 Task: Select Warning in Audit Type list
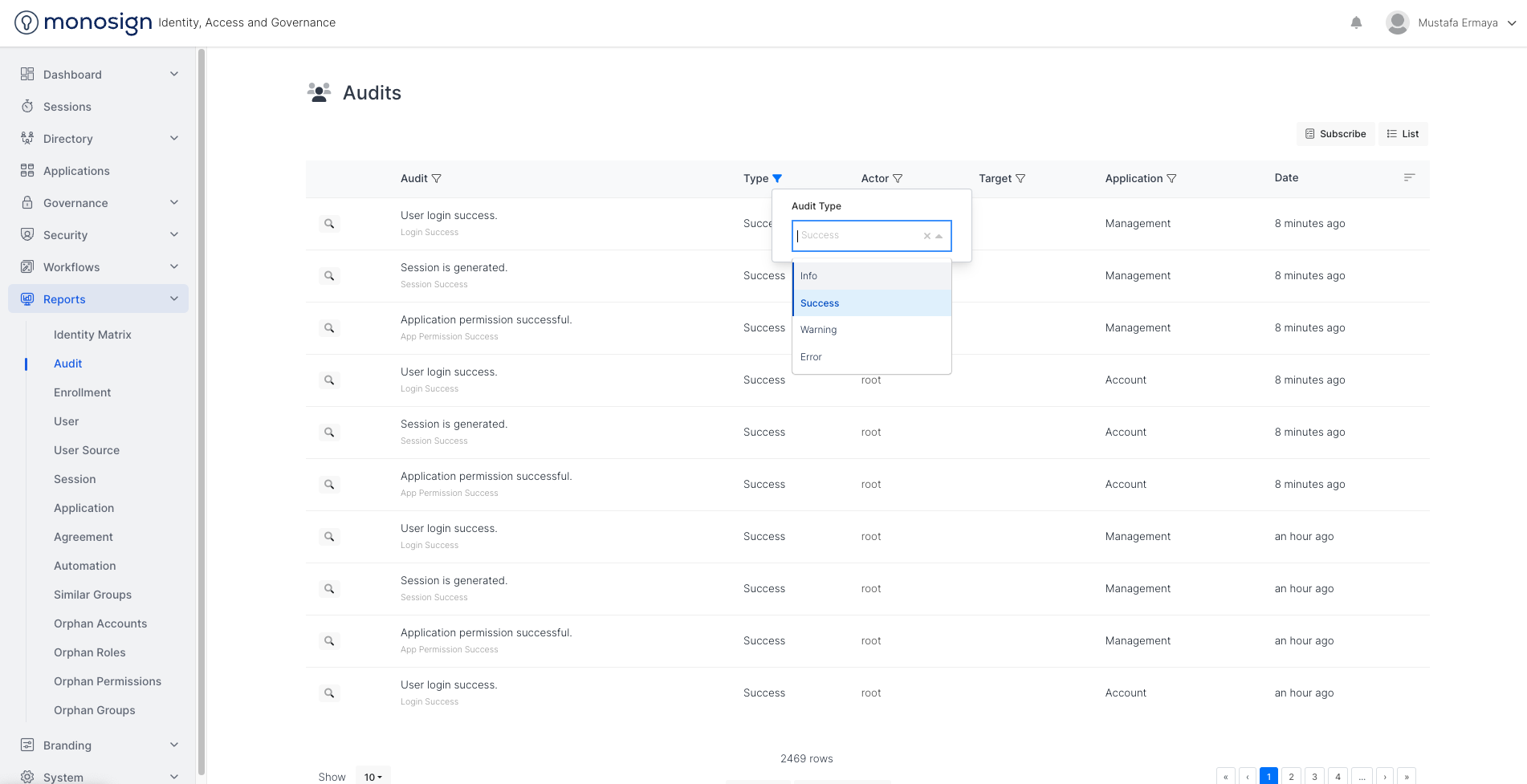[818, 330]
